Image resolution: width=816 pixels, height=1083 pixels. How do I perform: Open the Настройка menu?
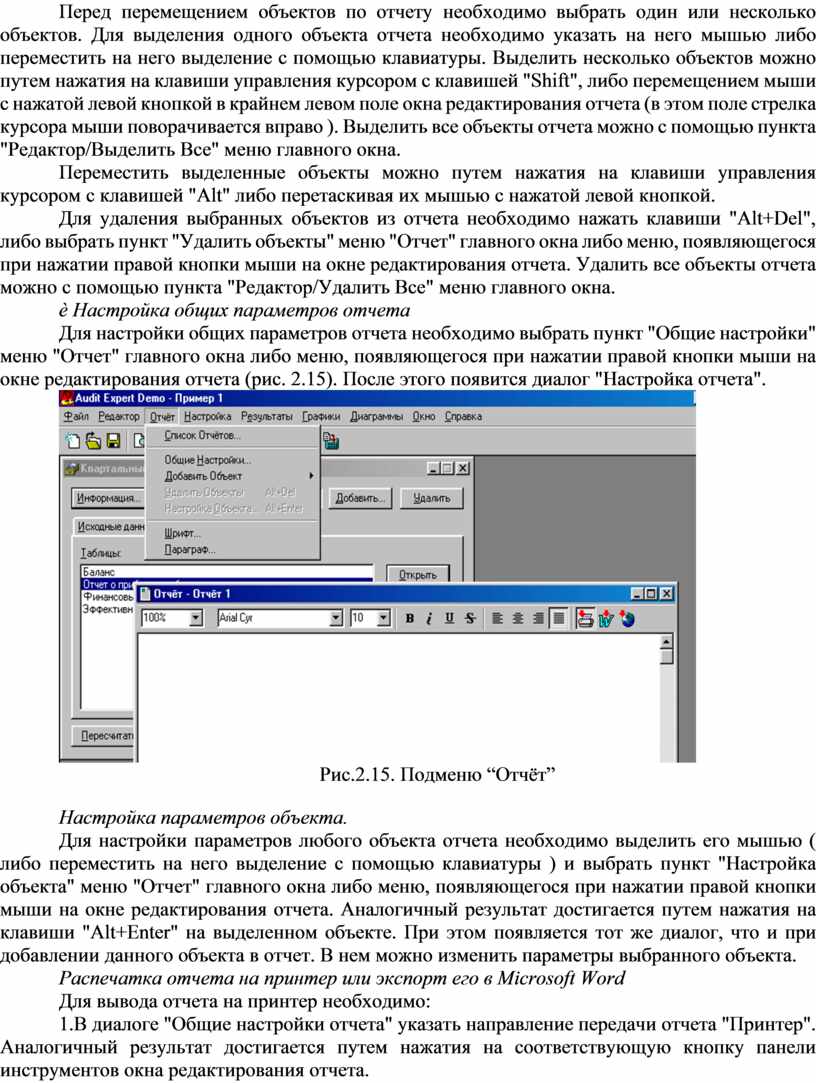(207, 416)
